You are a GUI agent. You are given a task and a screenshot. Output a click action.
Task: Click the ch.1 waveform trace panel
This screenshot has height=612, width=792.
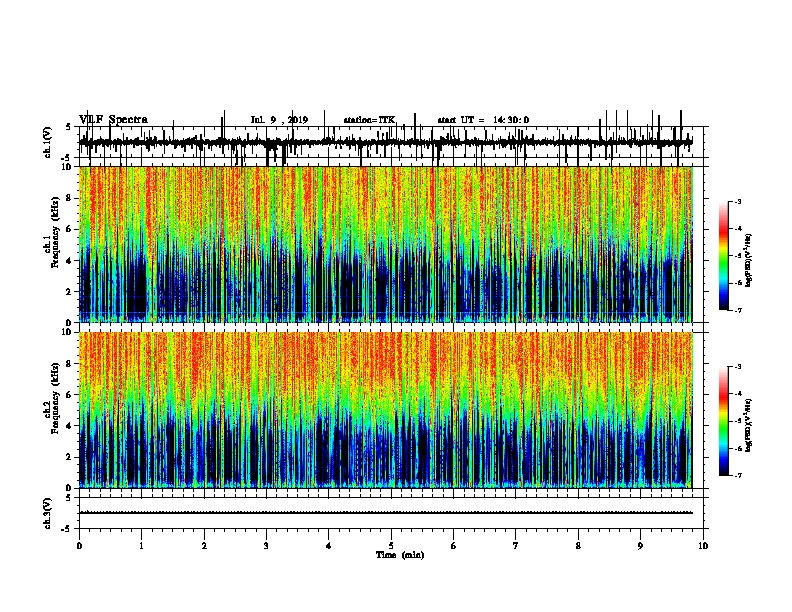coord(391,142)
